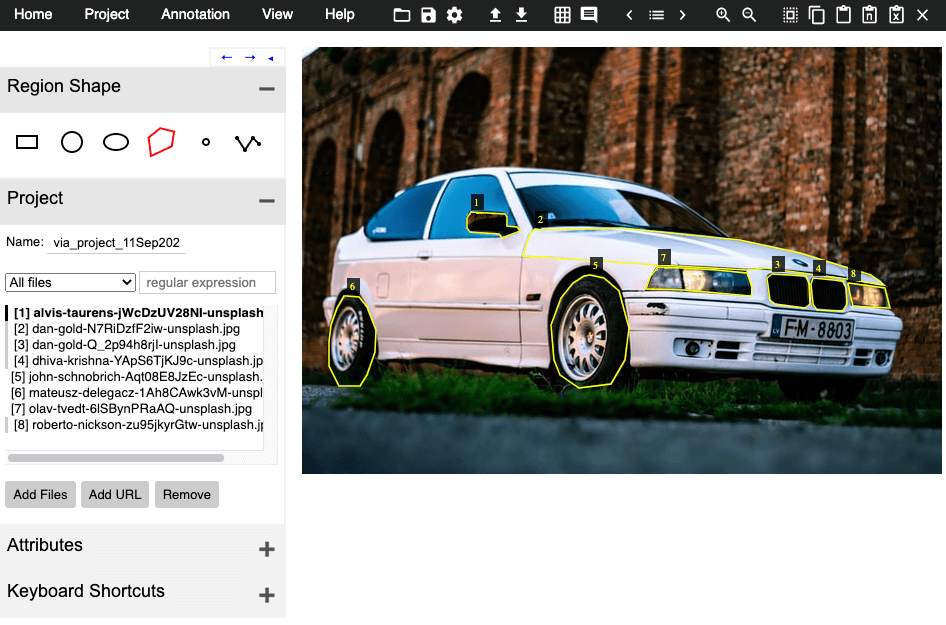
Task: Expand the Keyboard Shortcuts panel
Action: [267, 595]
